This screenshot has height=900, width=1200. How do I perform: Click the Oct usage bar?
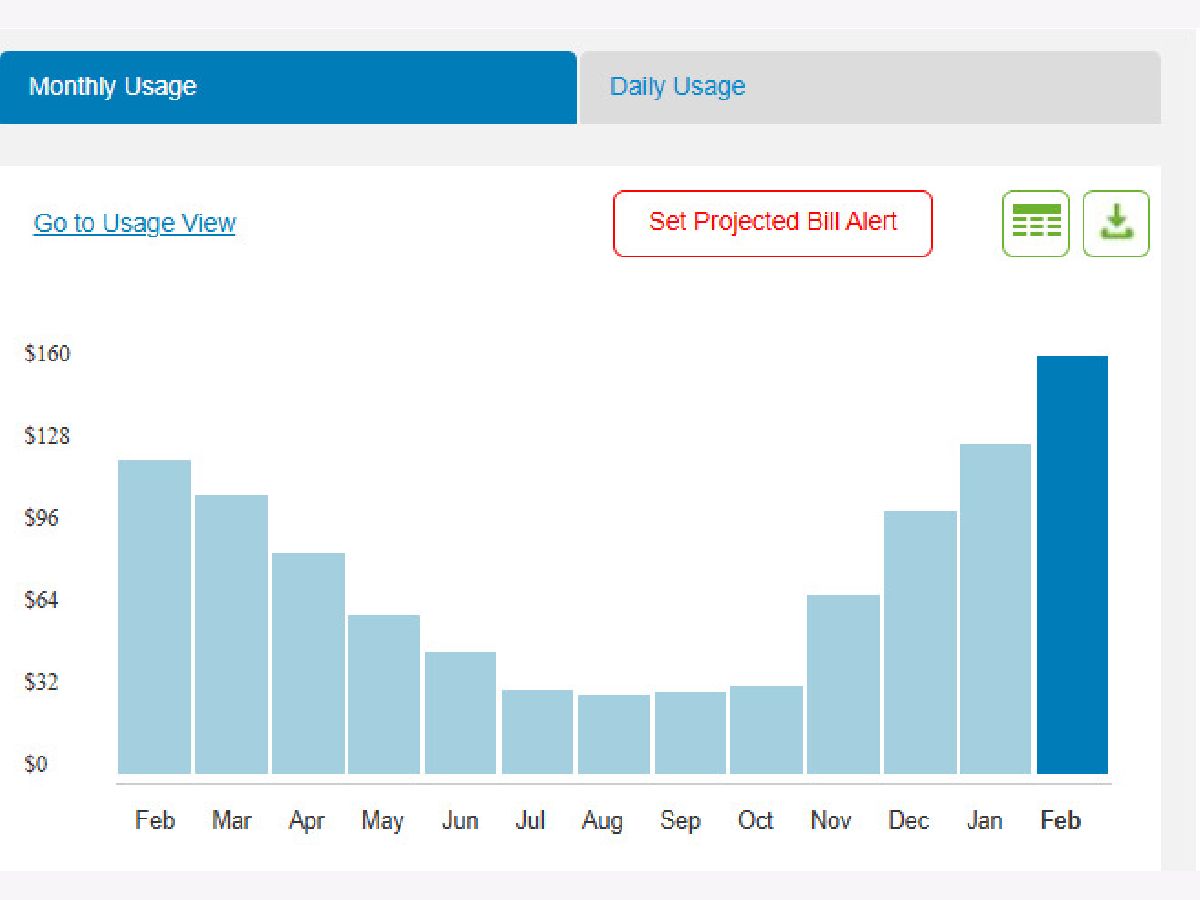click(766, 729)
